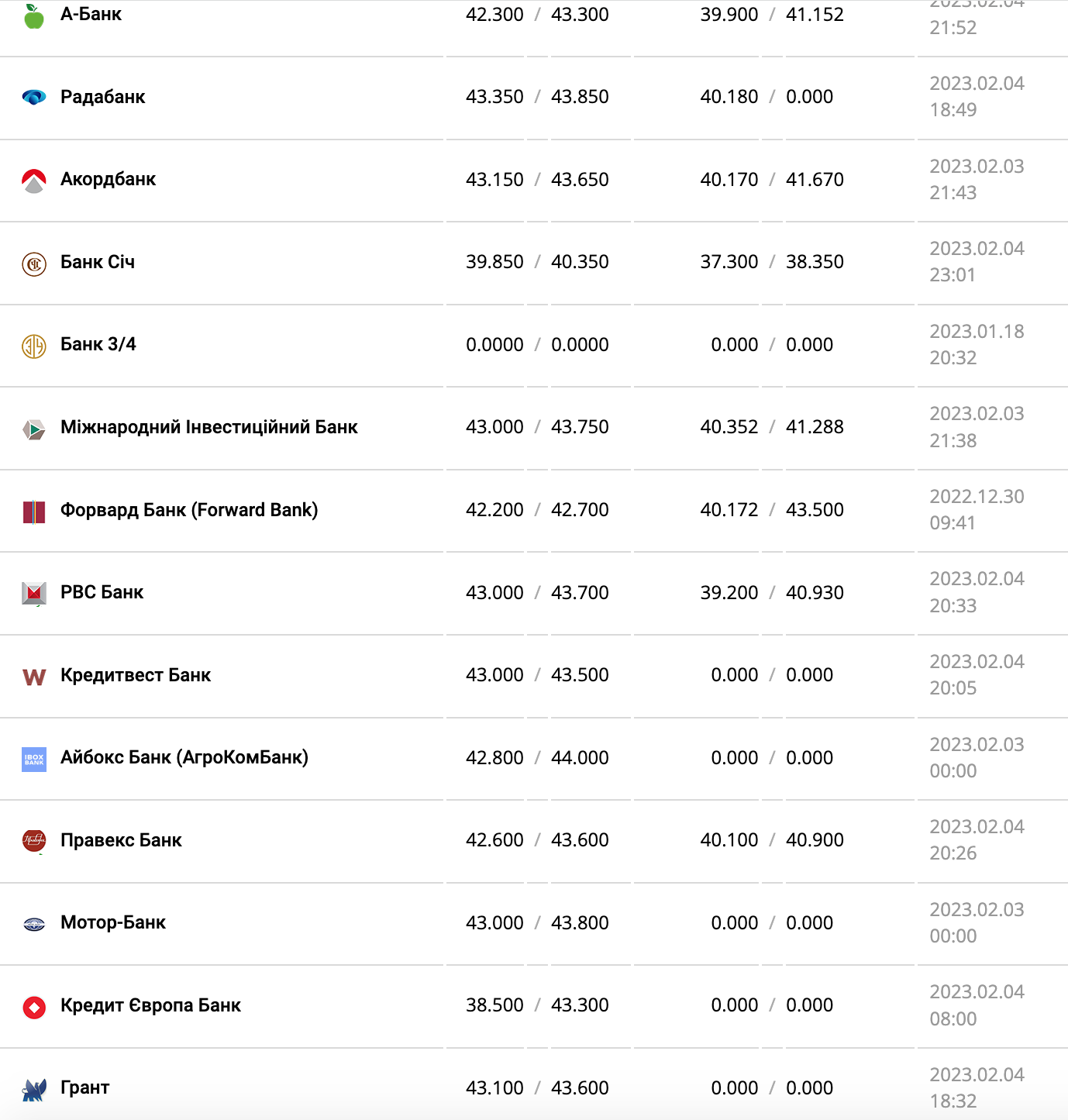Click the Грант bank griffin logo

(x=34, y=1089)
